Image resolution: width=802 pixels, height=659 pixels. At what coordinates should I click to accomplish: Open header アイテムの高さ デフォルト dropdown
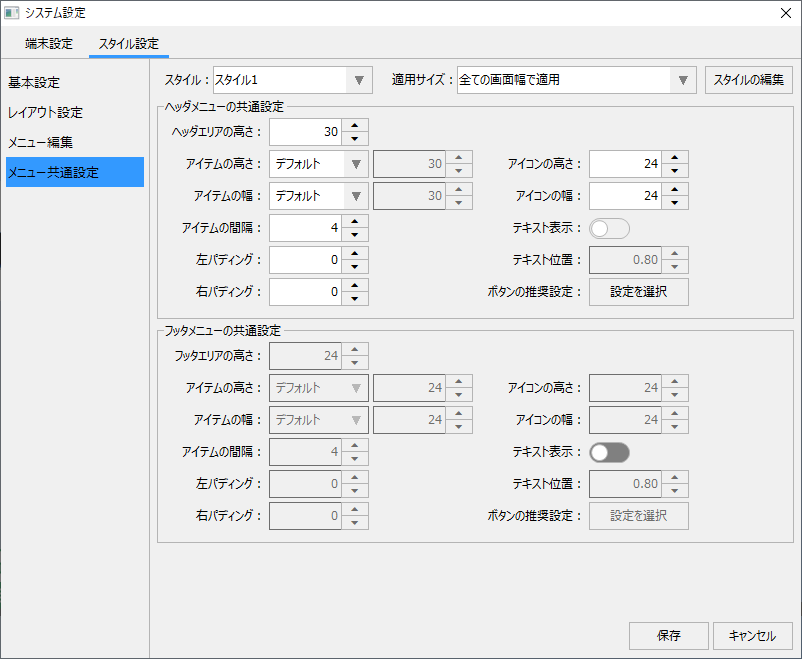point(318,164)
